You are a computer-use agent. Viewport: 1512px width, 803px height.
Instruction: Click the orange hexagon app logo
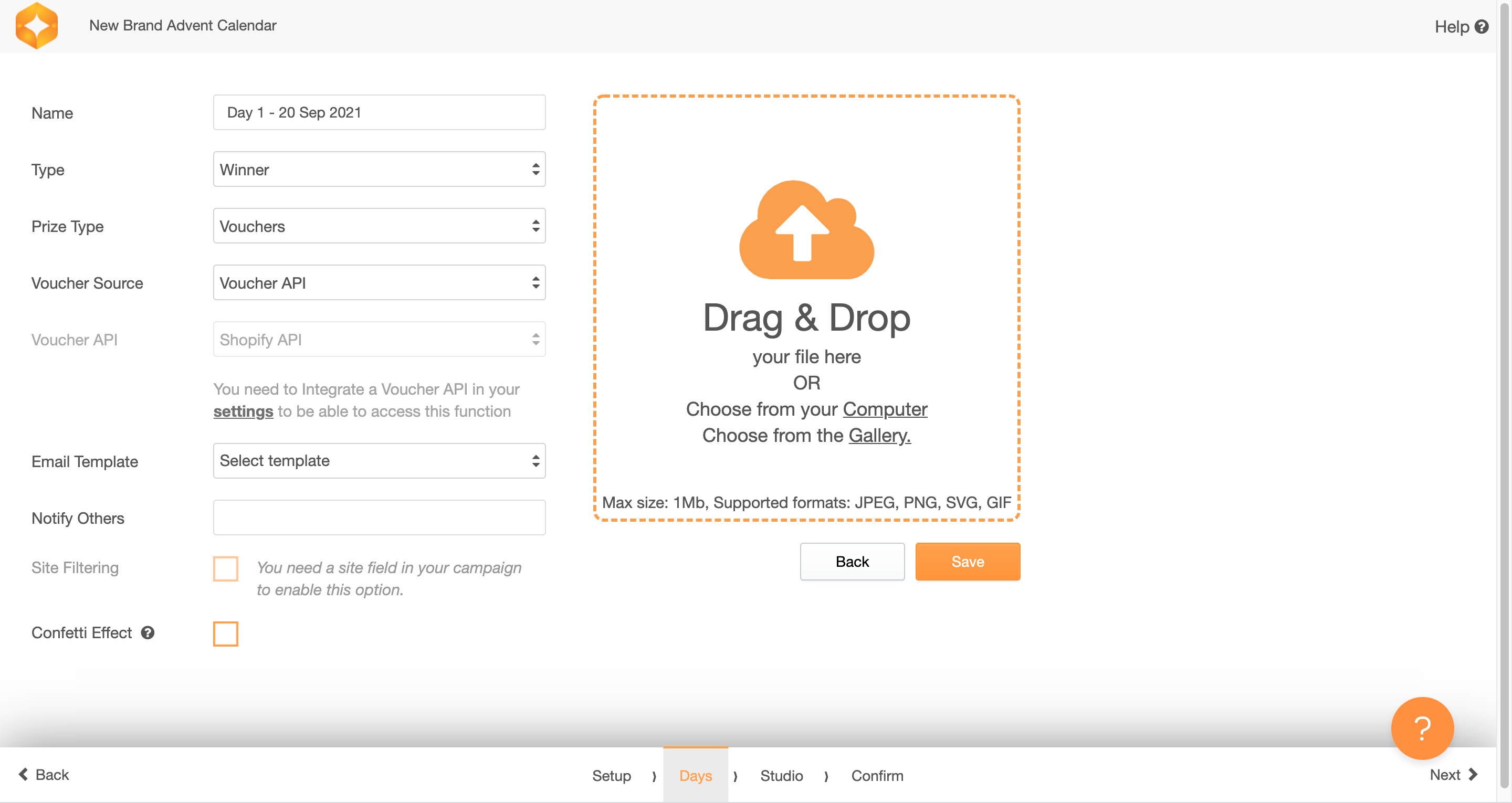pyautogui.click(x=36, y=25)
